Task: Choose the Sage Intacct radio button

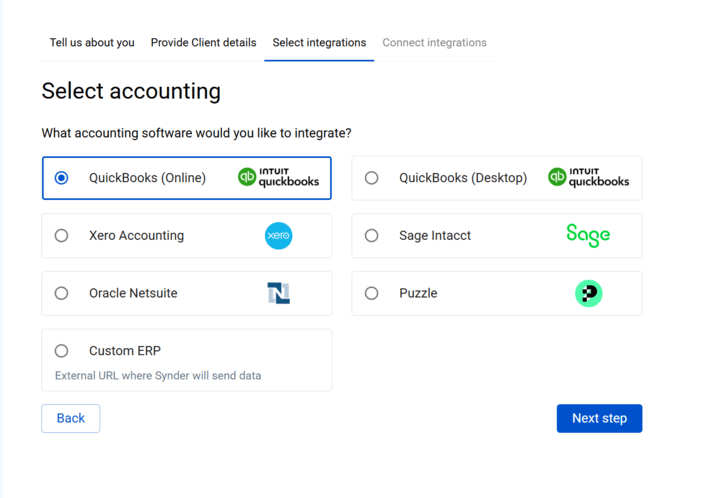Action: click(x=371, y=235)
